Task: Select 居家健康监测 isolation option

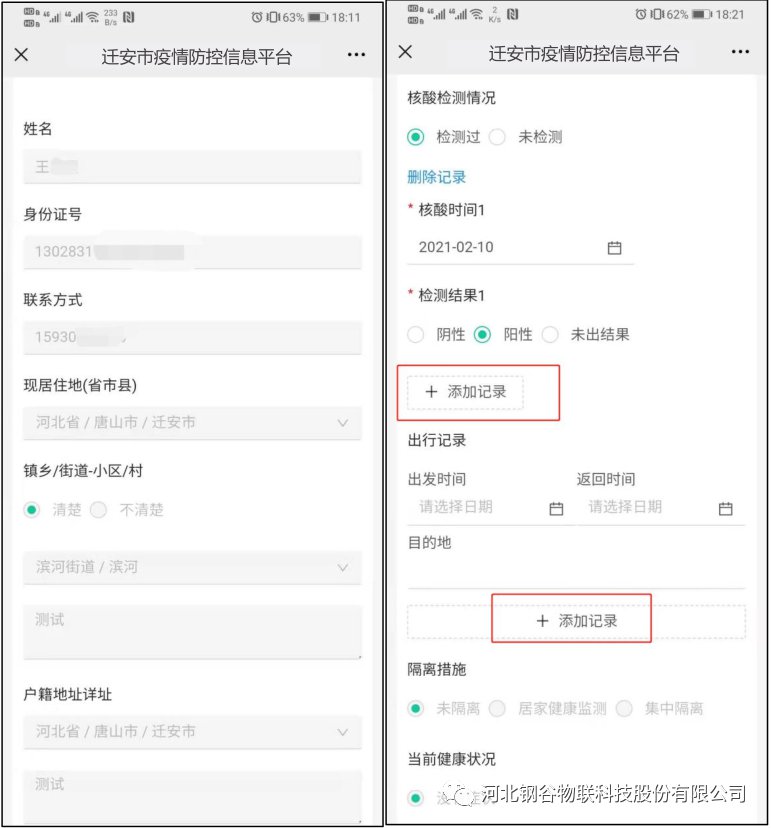Action: (x=497, y=708)
